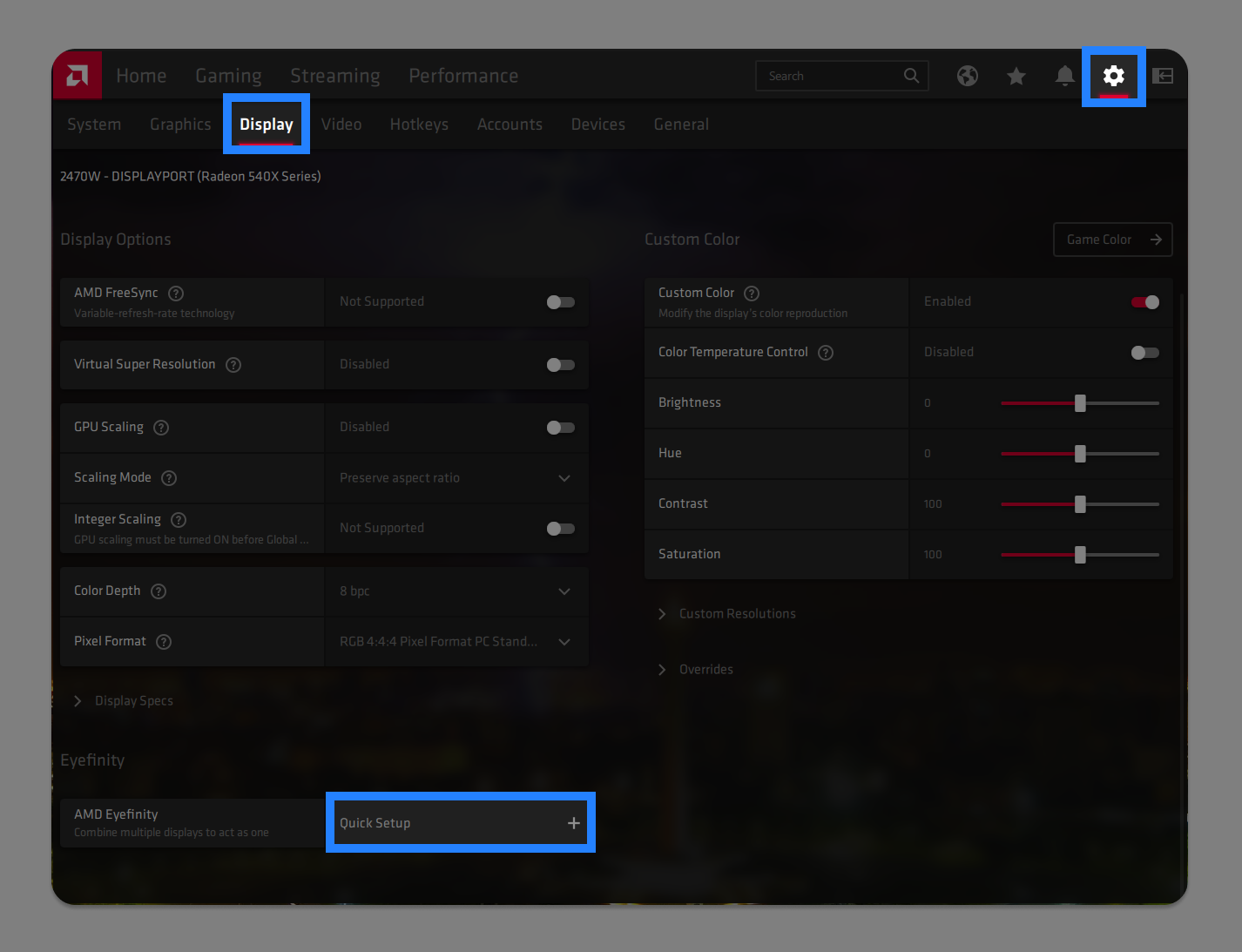Open Video settings sub-tab
This screenshot has width=1242, height=952.
click(341, 125)
